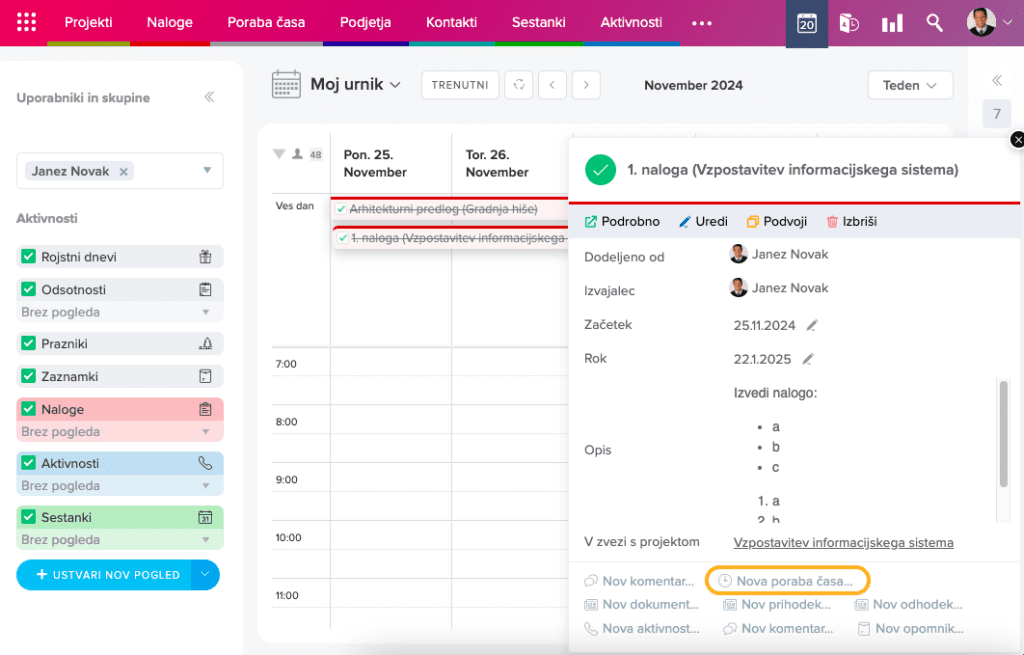
Task: Edit the Začetek date pencil icon
Action: pos(812,325)
